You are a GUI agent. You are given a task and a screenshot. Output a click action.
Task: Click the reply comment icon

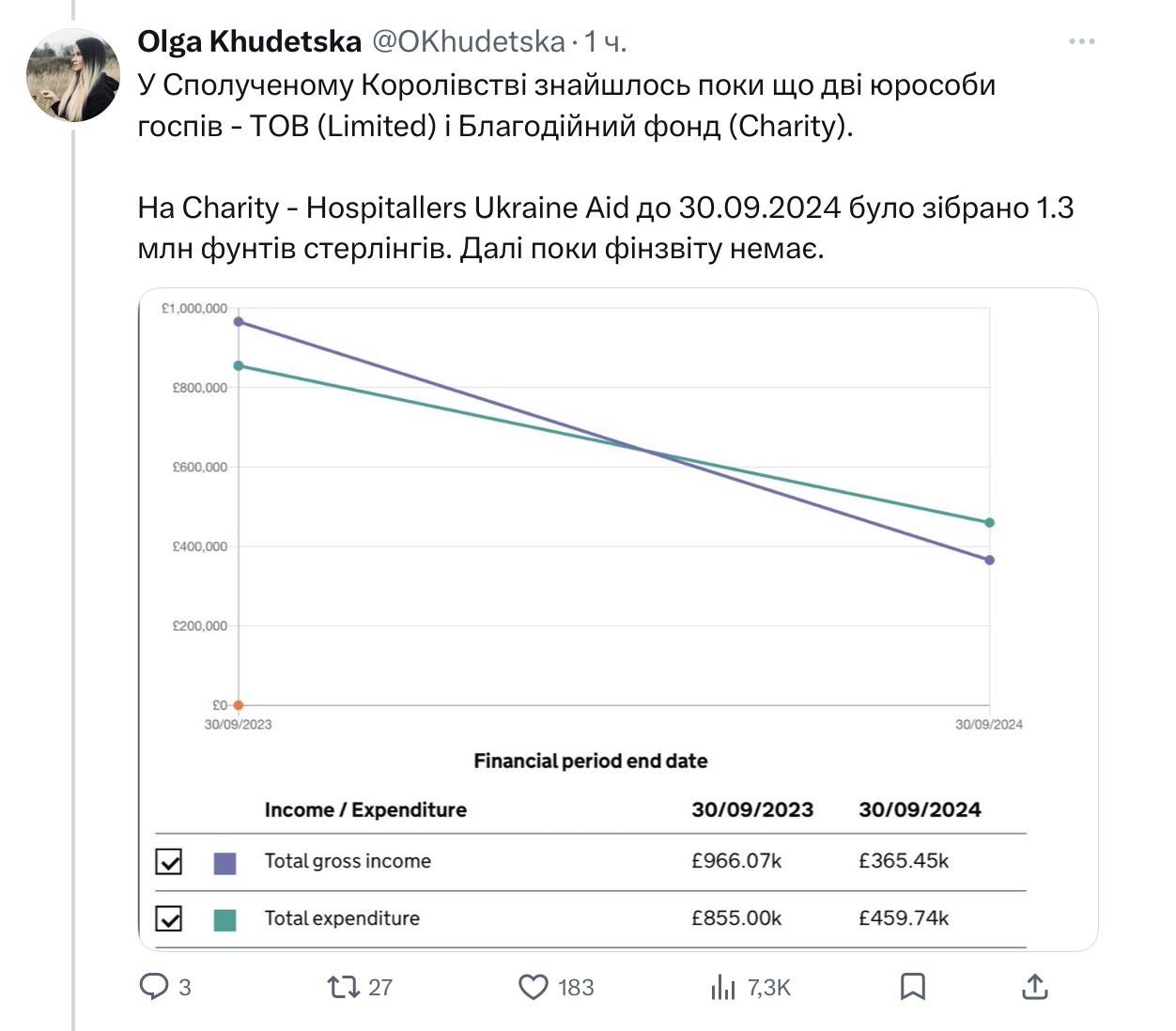click(153, 986)
